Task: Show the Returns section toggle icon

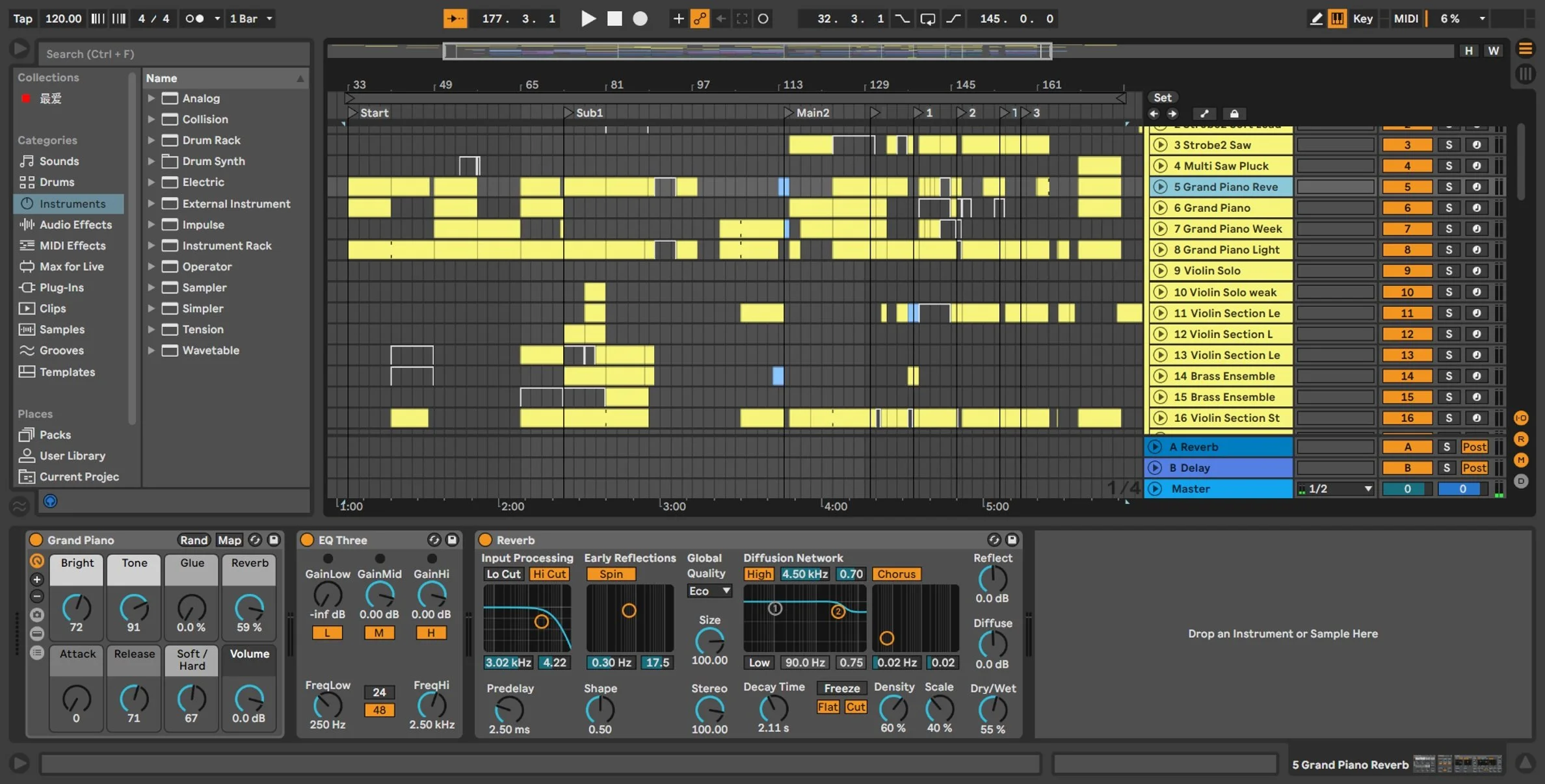Action: click(x=1521, y=439)
